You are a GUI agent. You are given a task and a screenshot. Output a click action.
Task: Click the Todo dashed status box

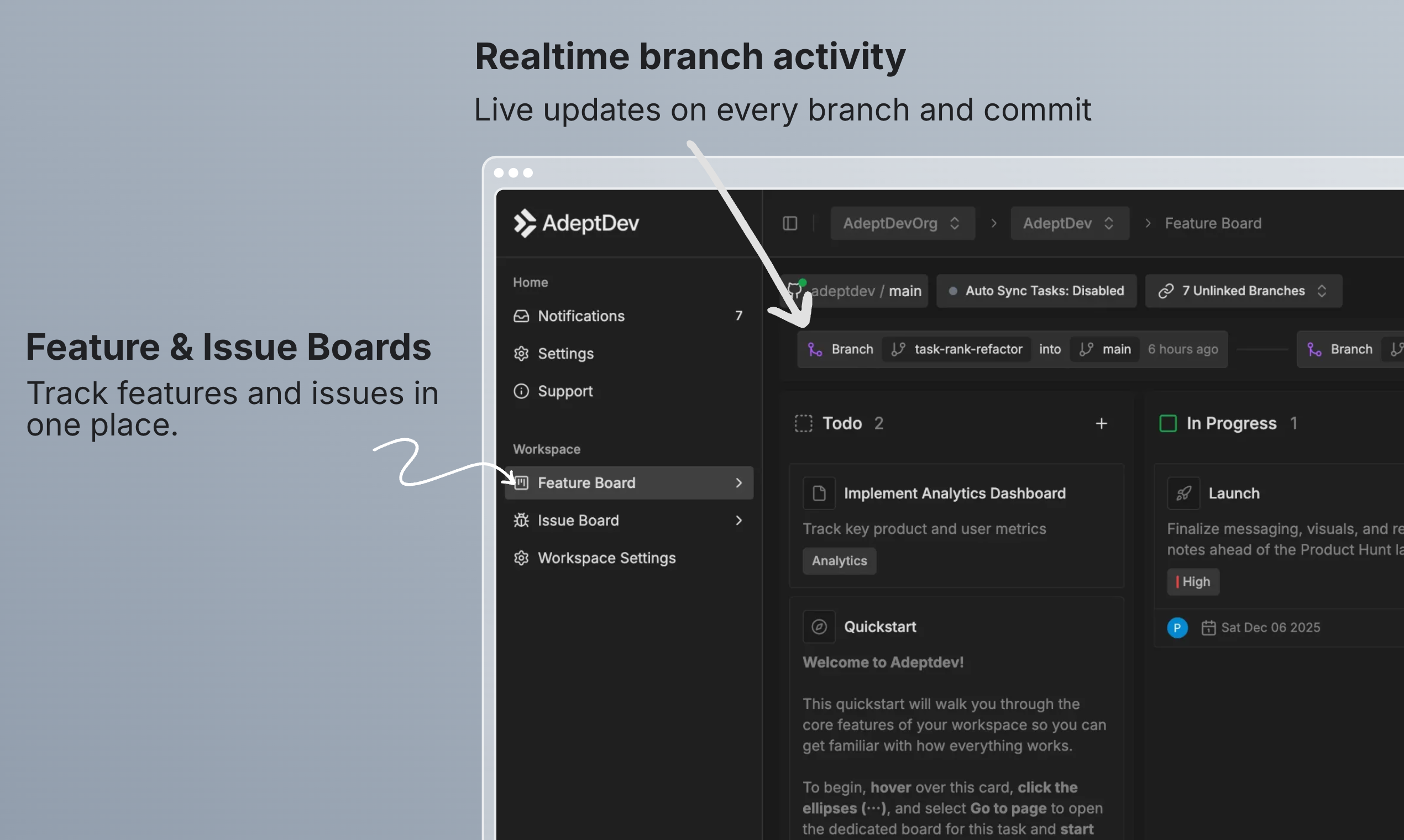coord(803,423)
